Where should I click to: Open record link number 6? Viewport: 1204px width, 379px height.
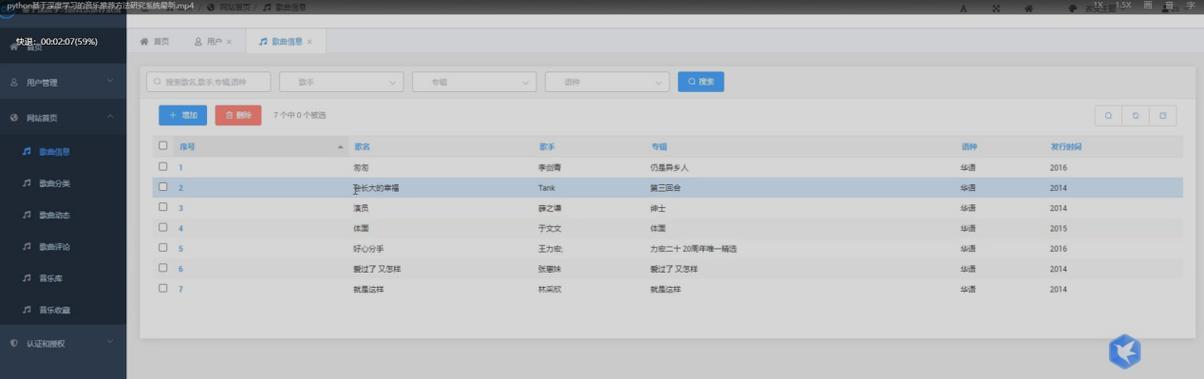(x=181, y=269)
